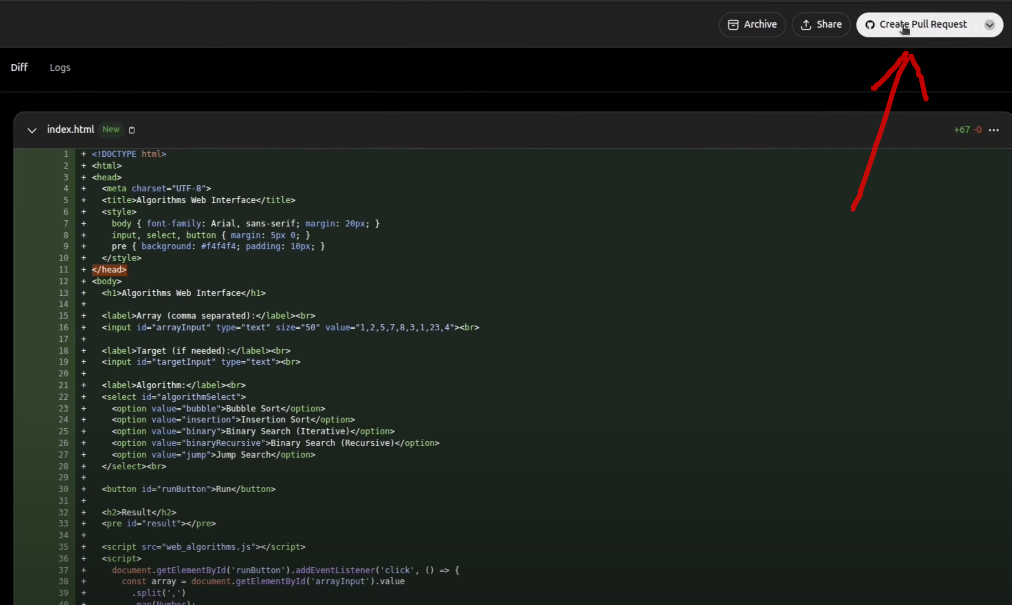Click the highlighted </head> tag
The width and height of the screenshot is (1012, 605).
(109, 270)
